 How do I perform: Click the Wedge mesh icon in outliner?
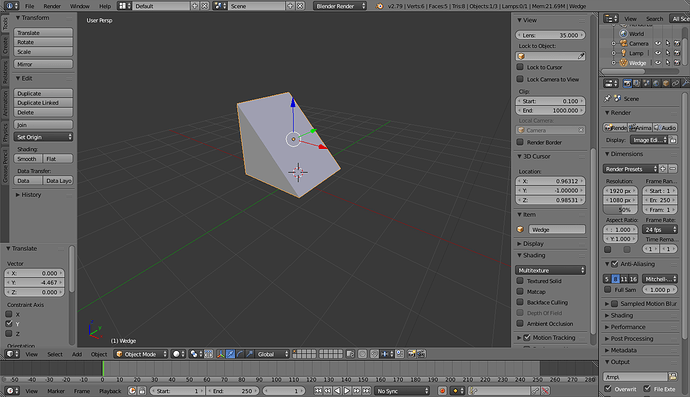[624, 62]
